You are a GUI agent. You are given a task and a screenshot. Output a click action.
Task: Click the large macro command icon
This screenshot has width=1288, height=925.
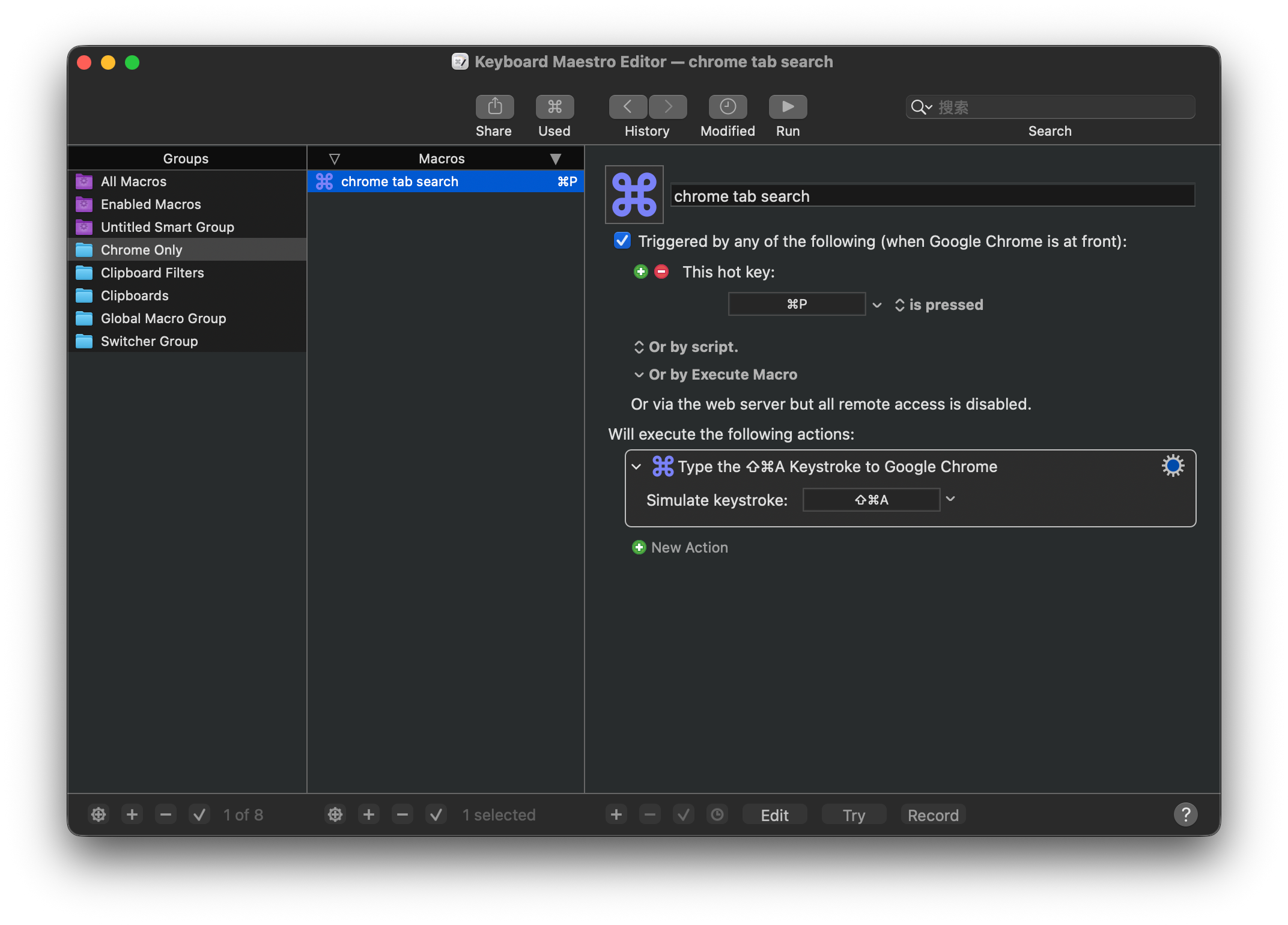pos(634,195)
